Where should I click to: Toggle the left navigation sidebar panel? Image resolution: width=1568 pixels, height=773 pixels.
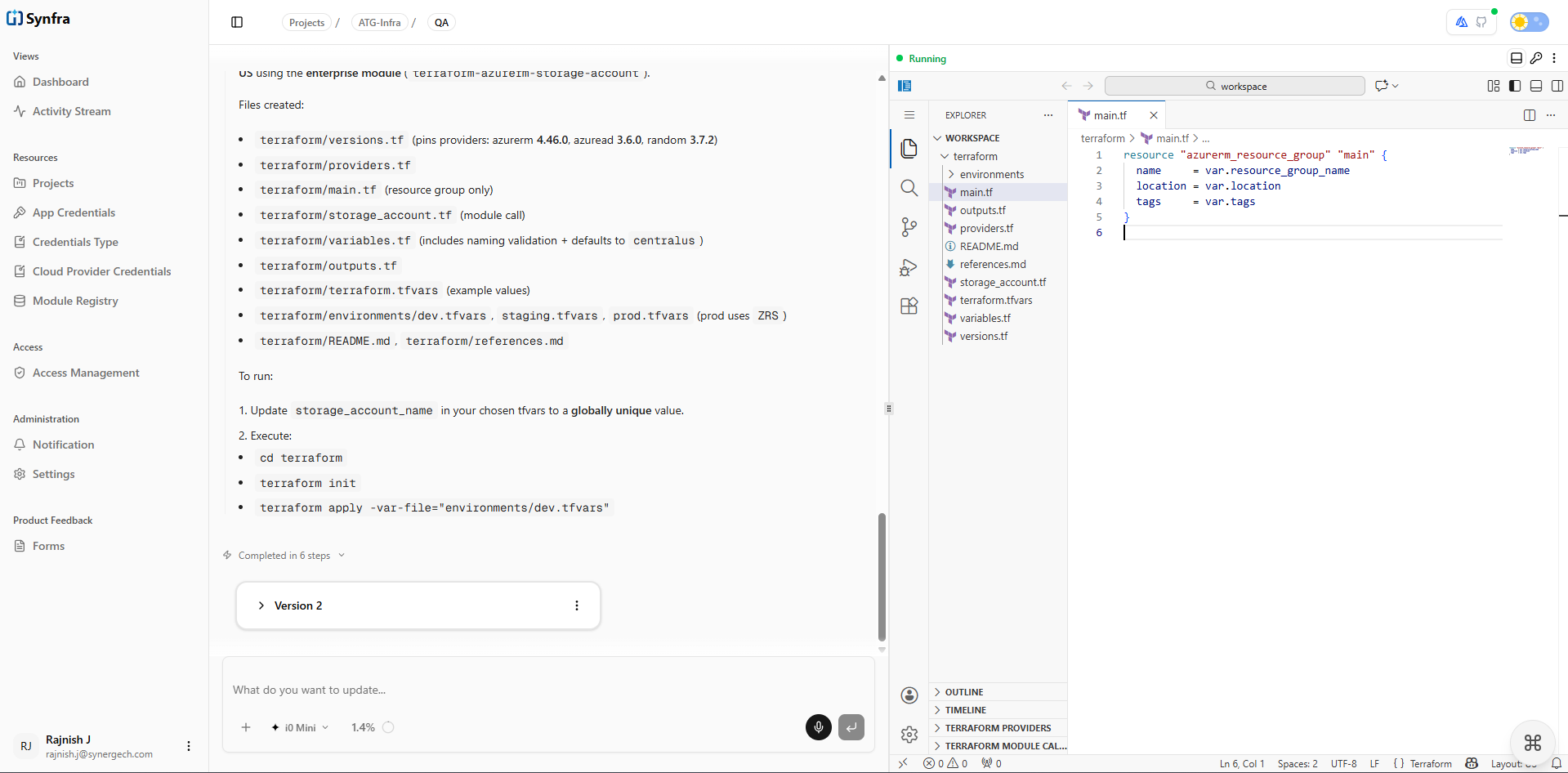click(x=237, y=22)
